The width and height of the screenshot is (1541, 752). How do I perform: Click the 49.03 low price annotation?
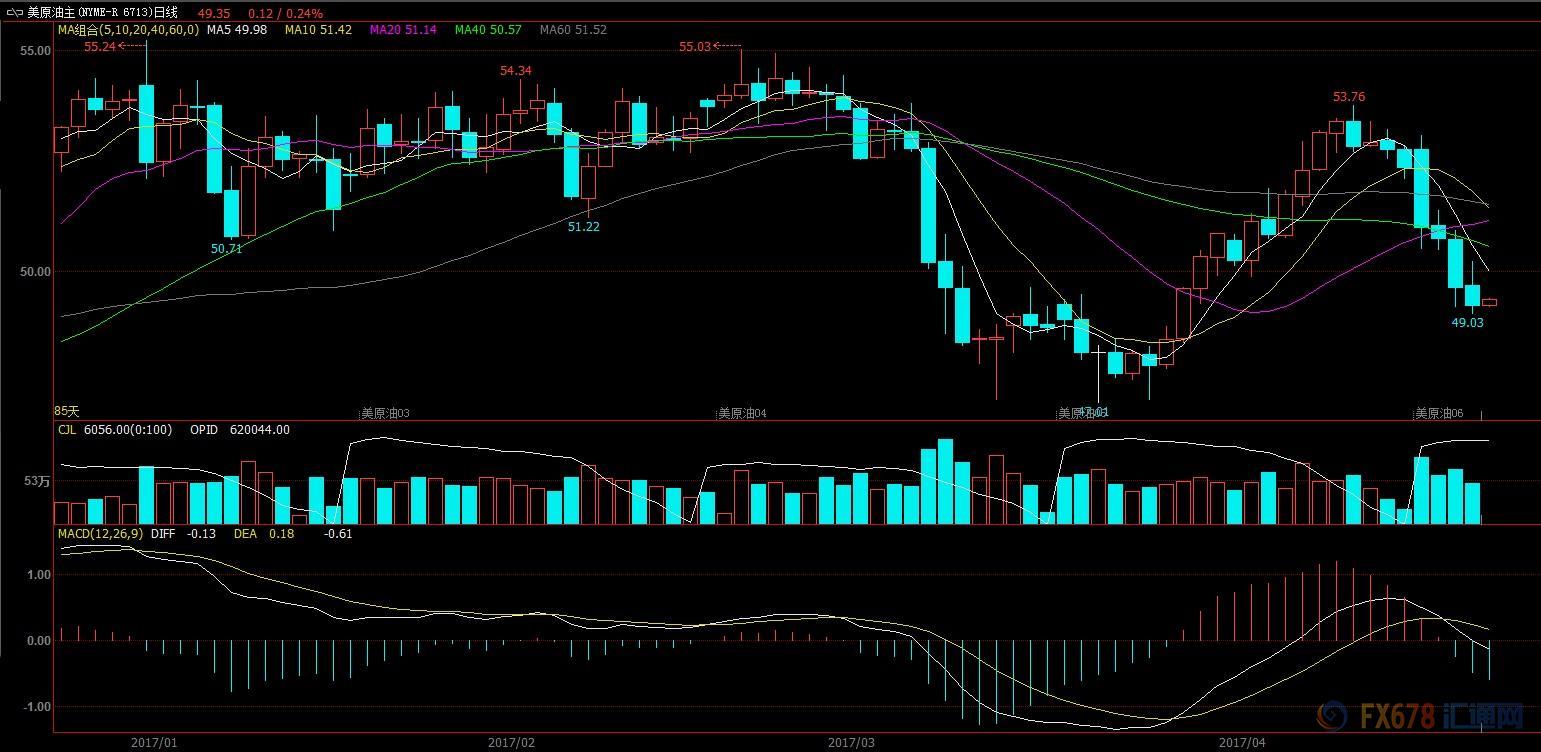click(1467, 323)
